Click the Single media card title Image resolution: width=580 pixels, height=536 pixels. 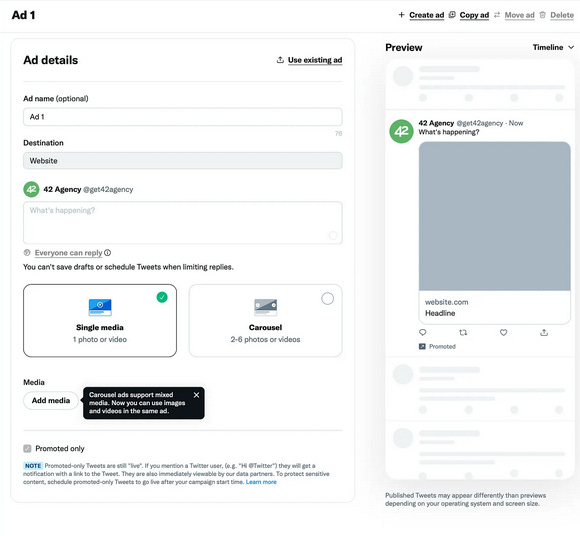[100, 327]
